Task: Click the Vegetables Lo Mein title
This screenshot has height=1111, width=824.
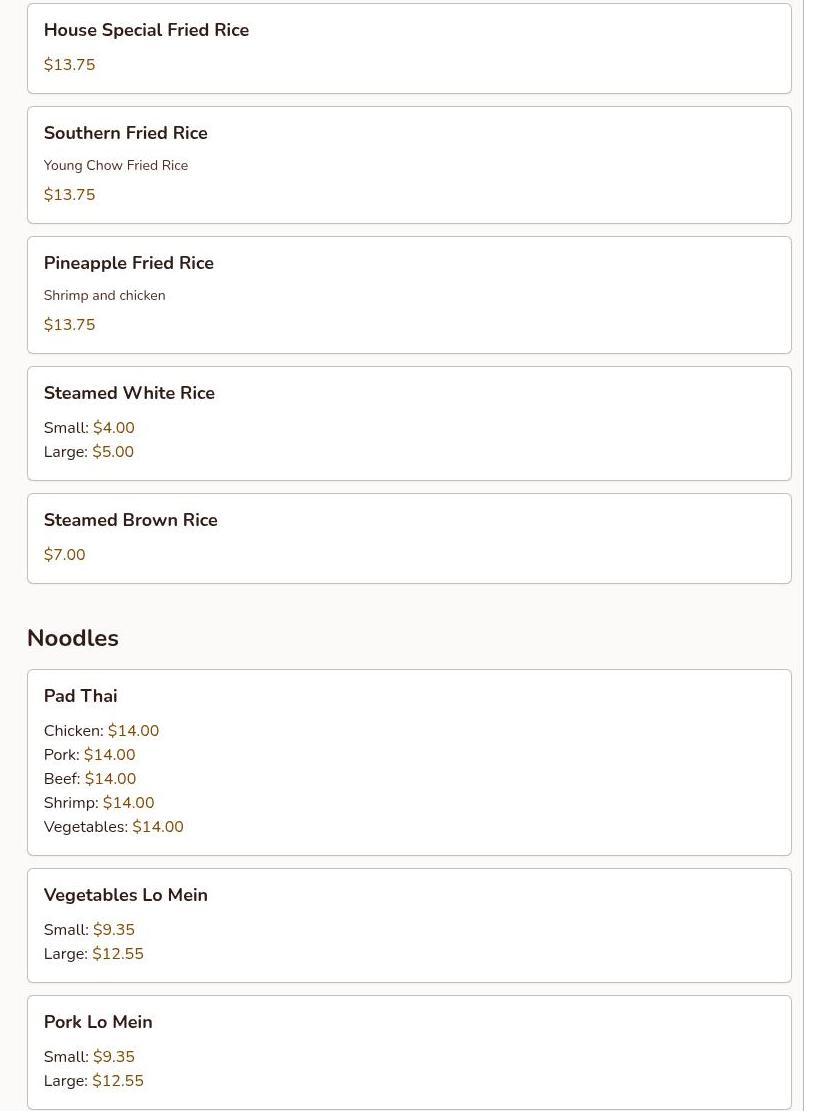Action: click(125, 895)
